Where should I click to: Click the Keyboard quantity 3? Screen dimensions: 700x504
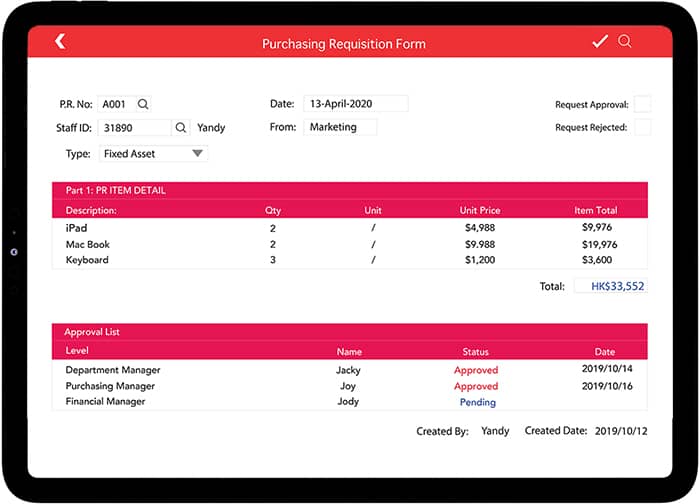tap(273, 260)
